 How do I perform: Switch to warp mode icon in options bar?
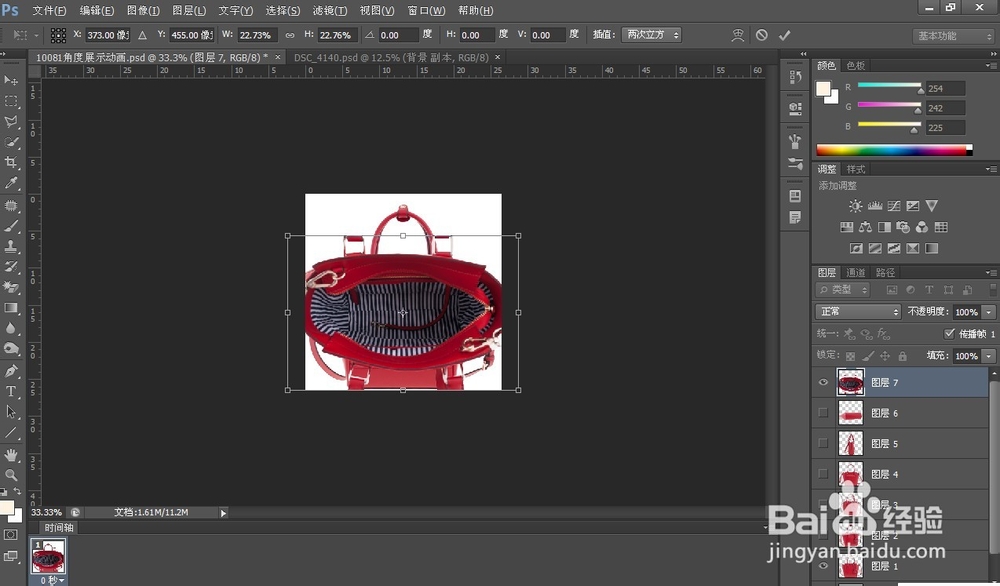pyautogui.click(x=738, y=35)
